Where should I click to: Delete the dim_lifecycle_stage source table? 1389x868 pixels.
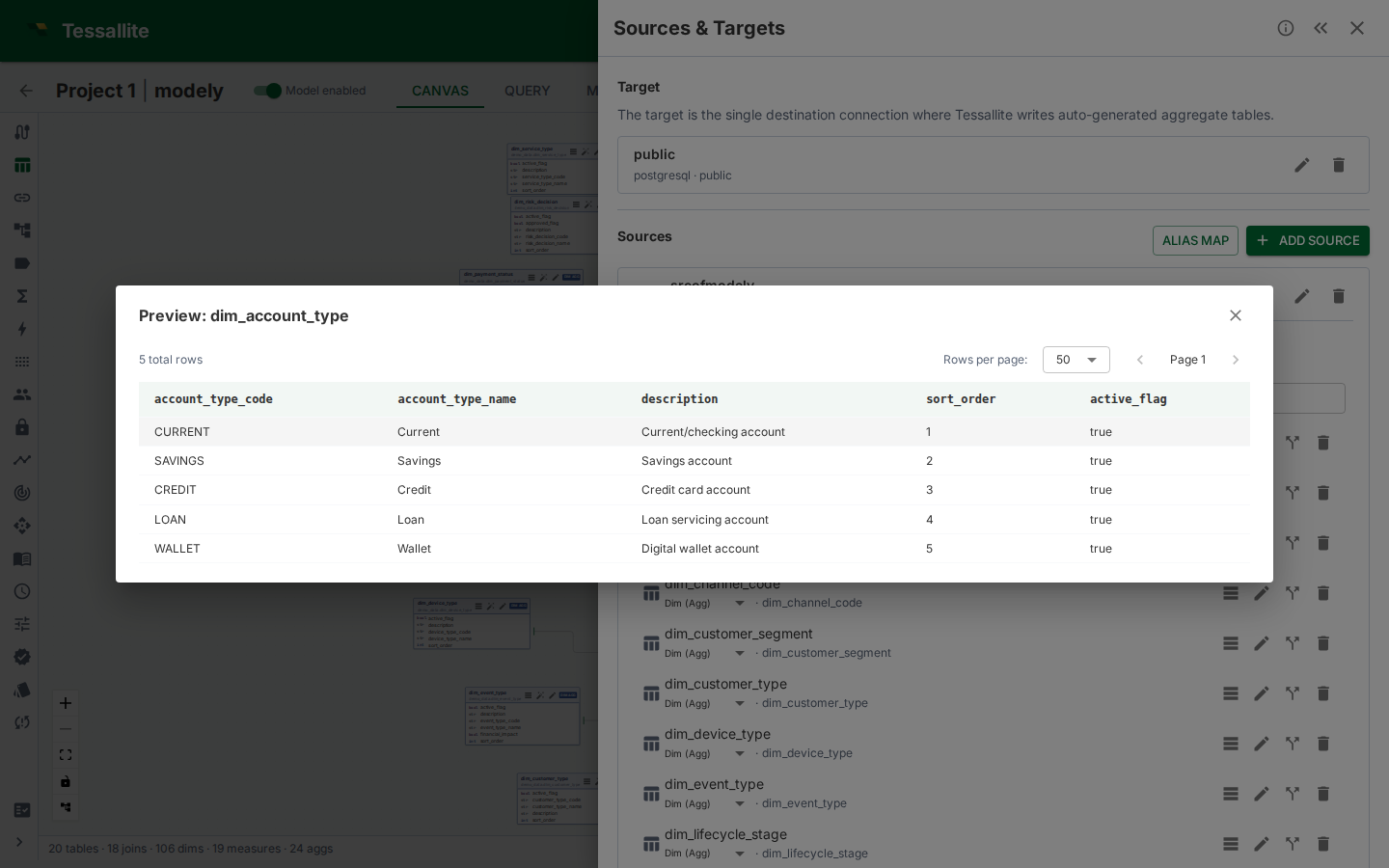1323,844
